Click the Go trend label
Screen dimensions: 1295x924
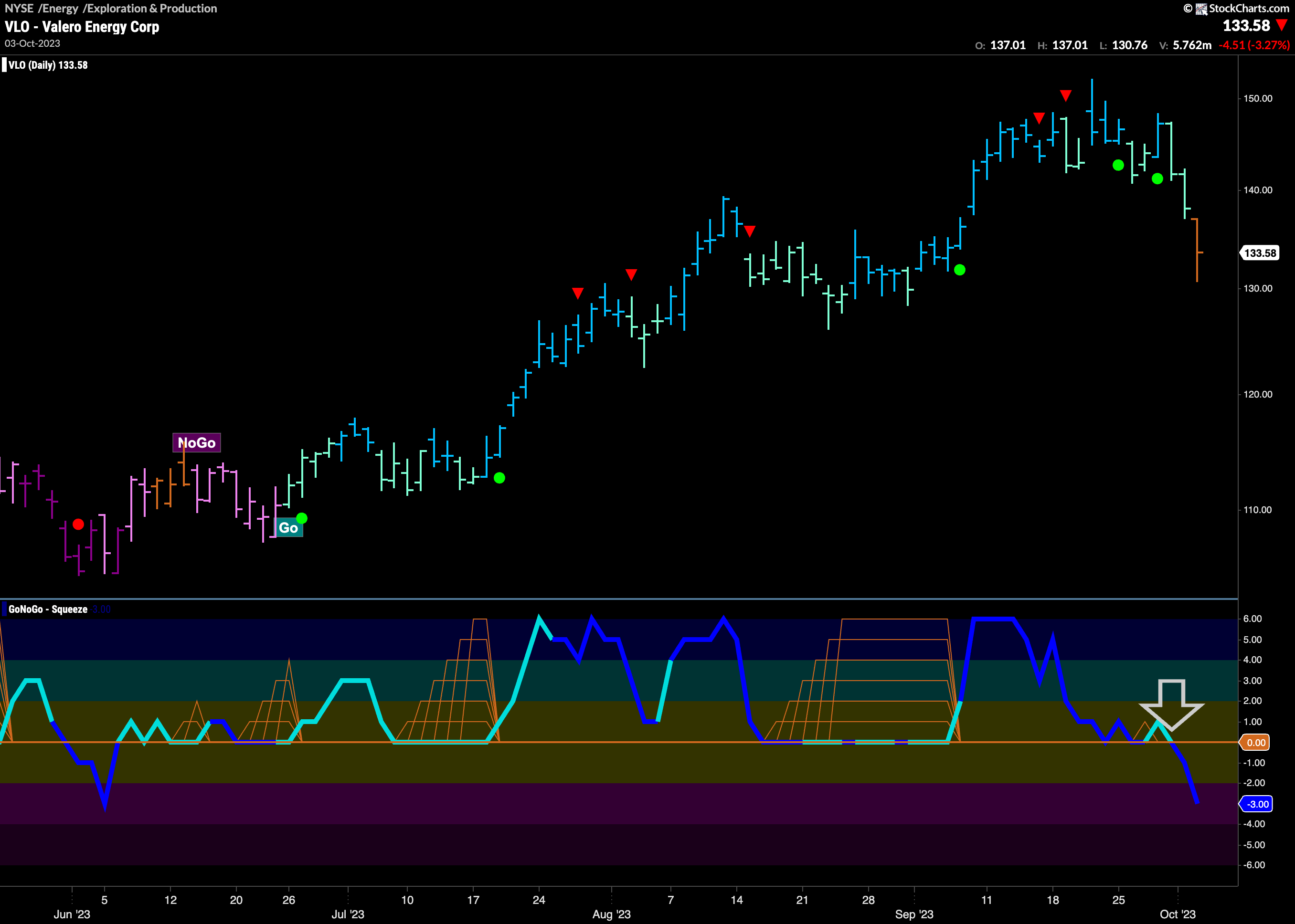point(288,527)
